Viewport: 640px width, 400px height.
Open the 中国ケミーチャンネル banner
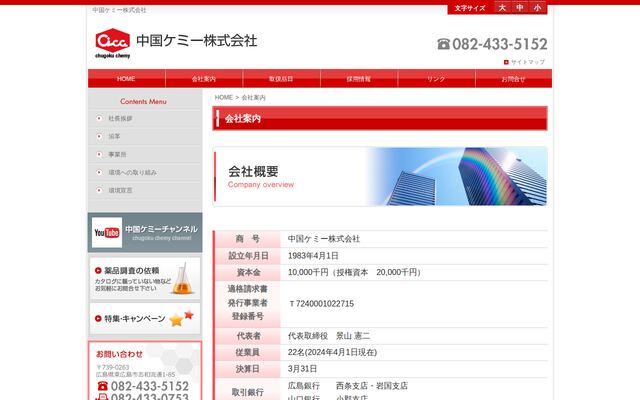[x=145, y=232]
